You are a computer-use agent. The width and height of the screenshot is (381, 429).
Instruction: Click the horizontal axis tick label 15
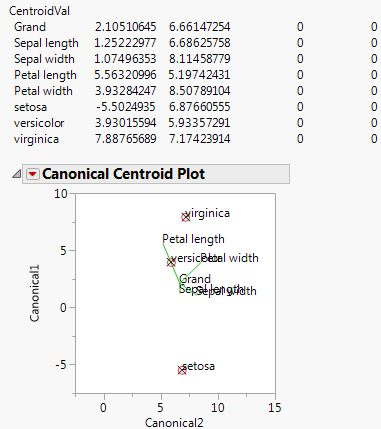(x=275, y=408)
